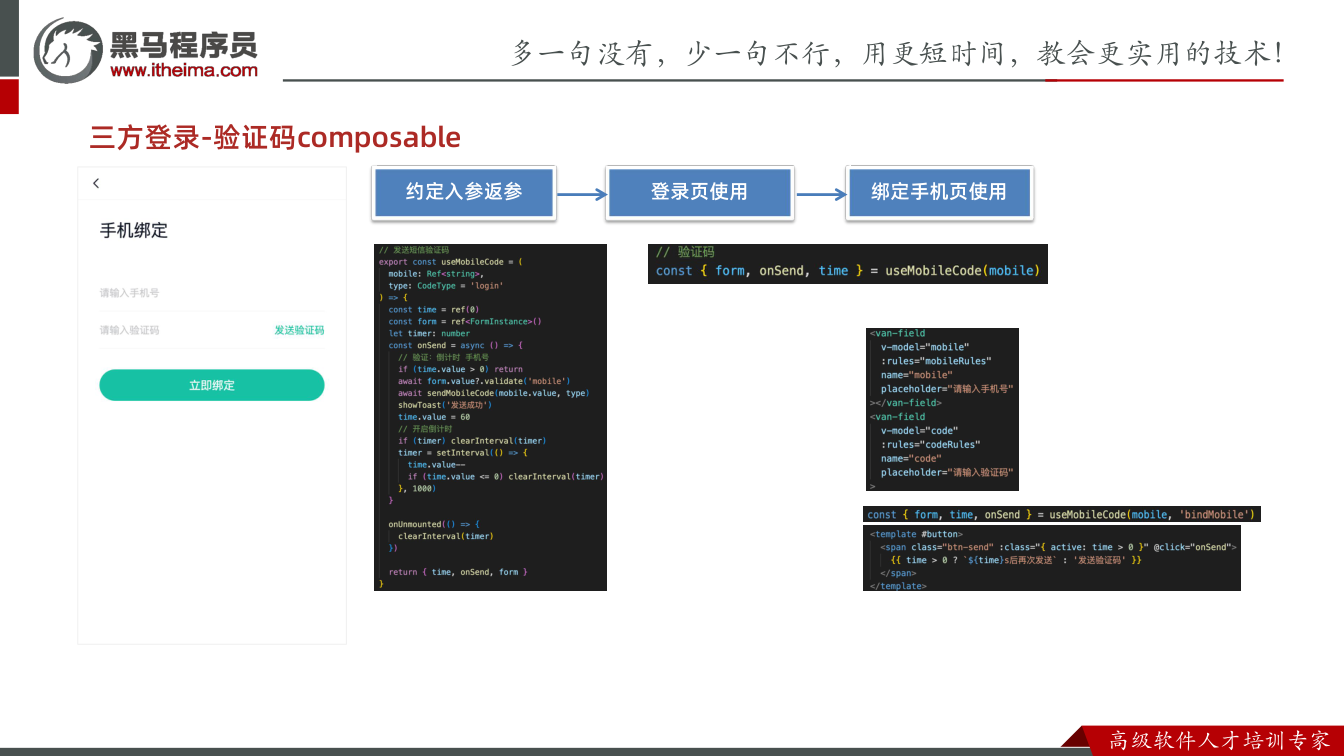Tap the 立即绑定 button
The height and width of the screenshot is (756, 1344).
click(212, 385)
